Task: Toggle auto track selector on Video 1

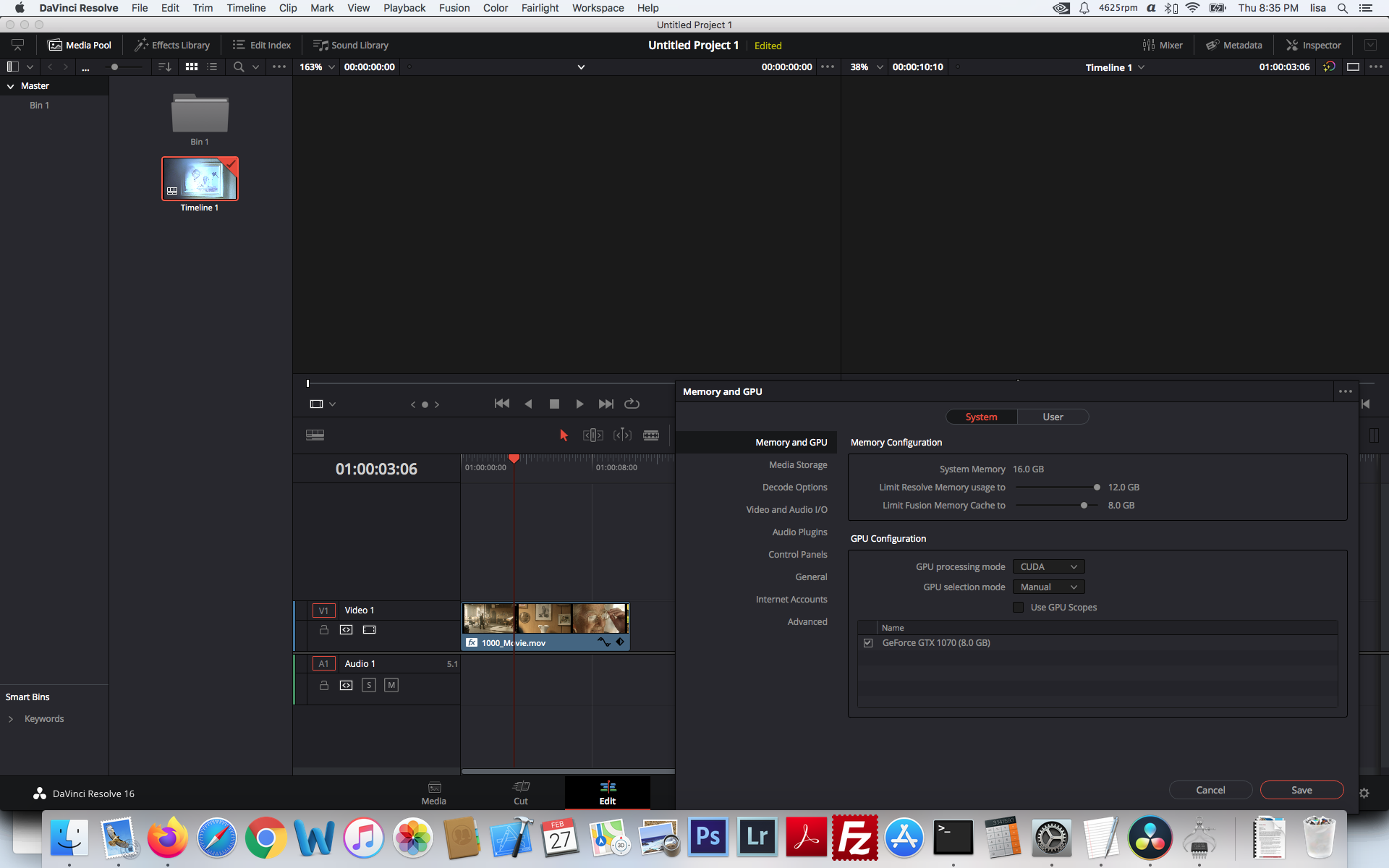Action: 346,629
